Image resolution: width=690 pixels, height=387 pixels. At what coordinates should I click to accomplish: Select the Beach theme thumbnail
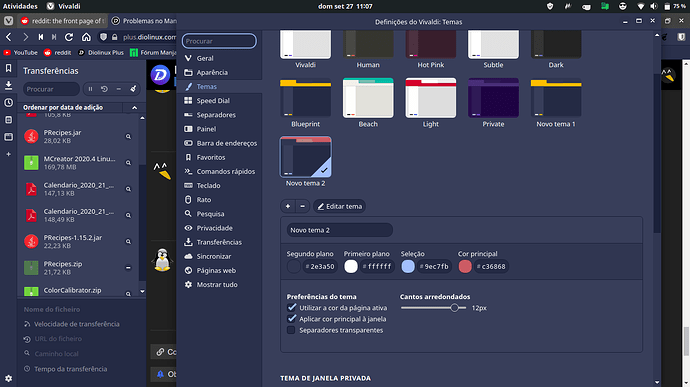368,98
